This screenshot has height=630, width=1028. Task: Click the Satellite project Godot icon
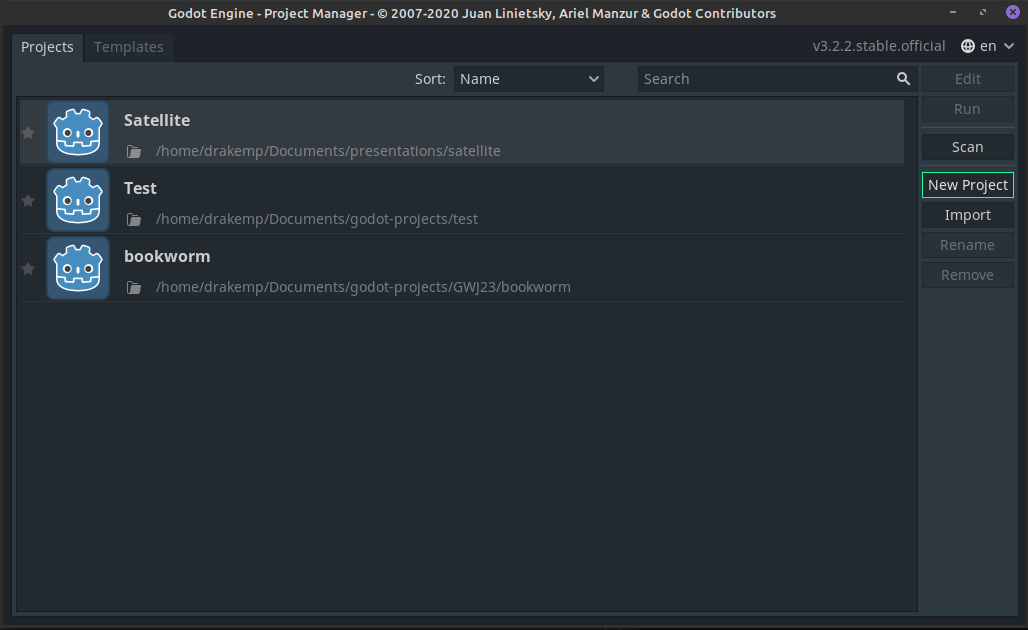click(78, 132)
